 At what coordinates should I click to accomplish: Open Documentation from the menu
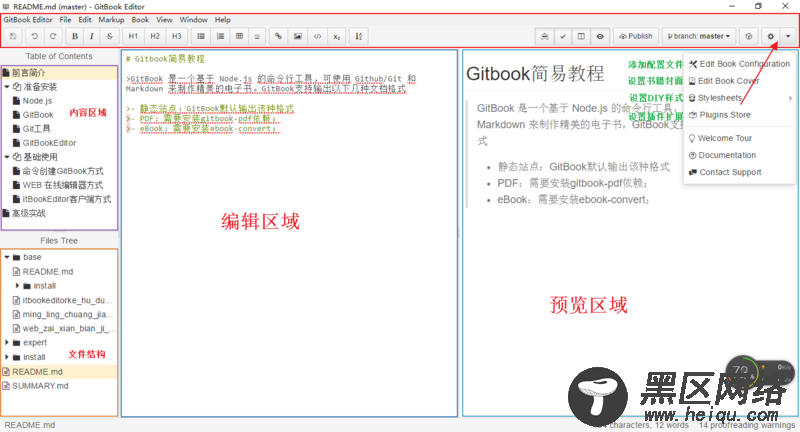tap(739, 155)
